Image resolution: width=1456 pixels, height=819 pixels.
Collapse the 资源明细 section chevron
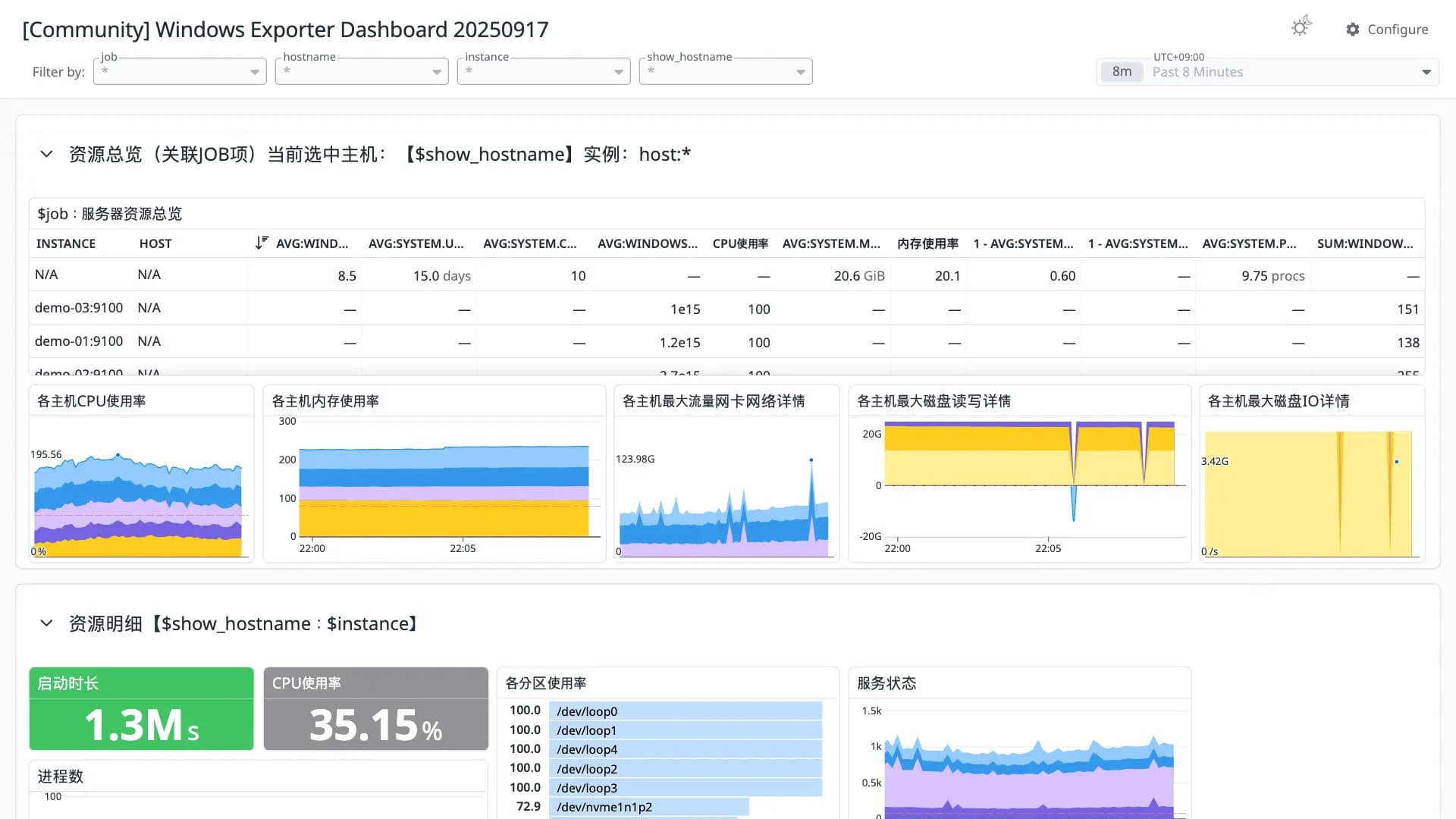click(46, 623)
